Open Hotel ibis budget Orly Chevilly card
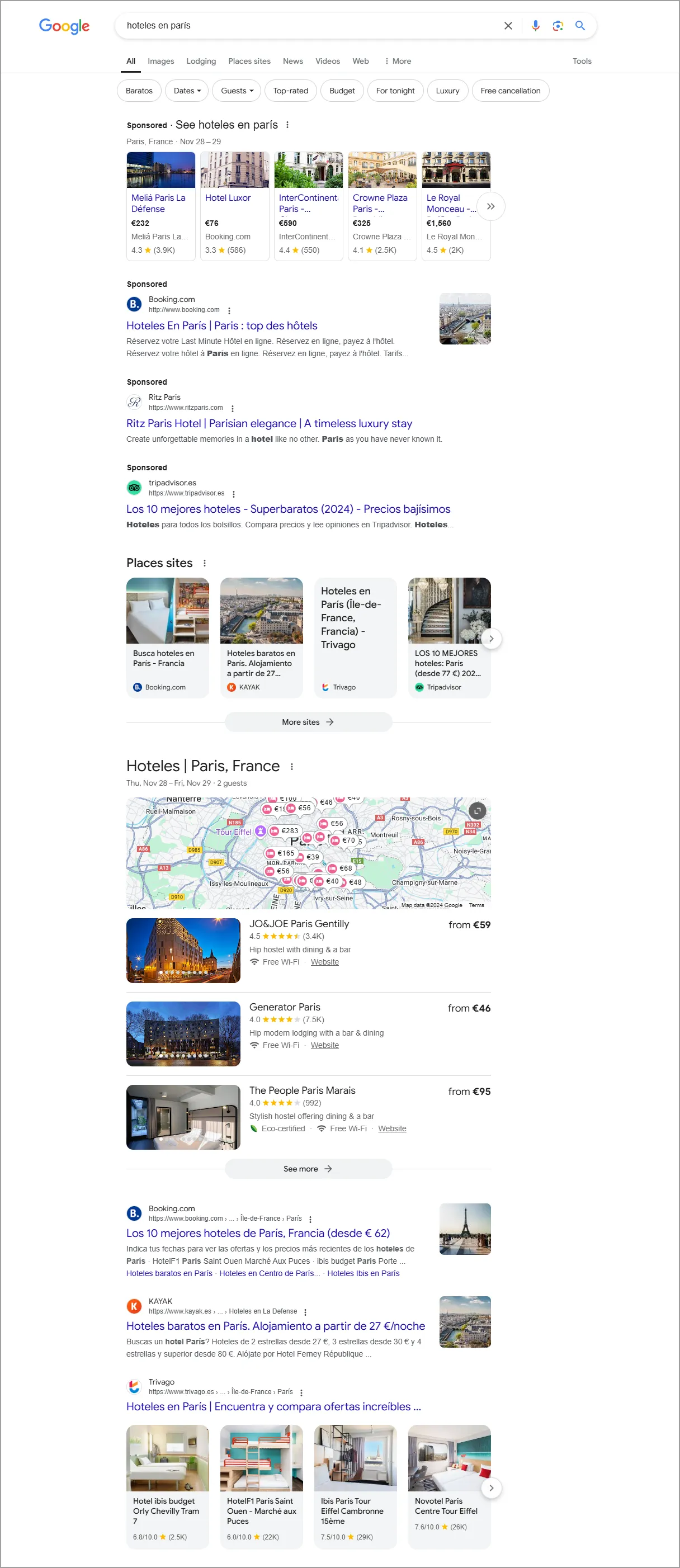The height and width of the screenshot is (1568, 680). pyautogui.click(x=167, y=1486)
